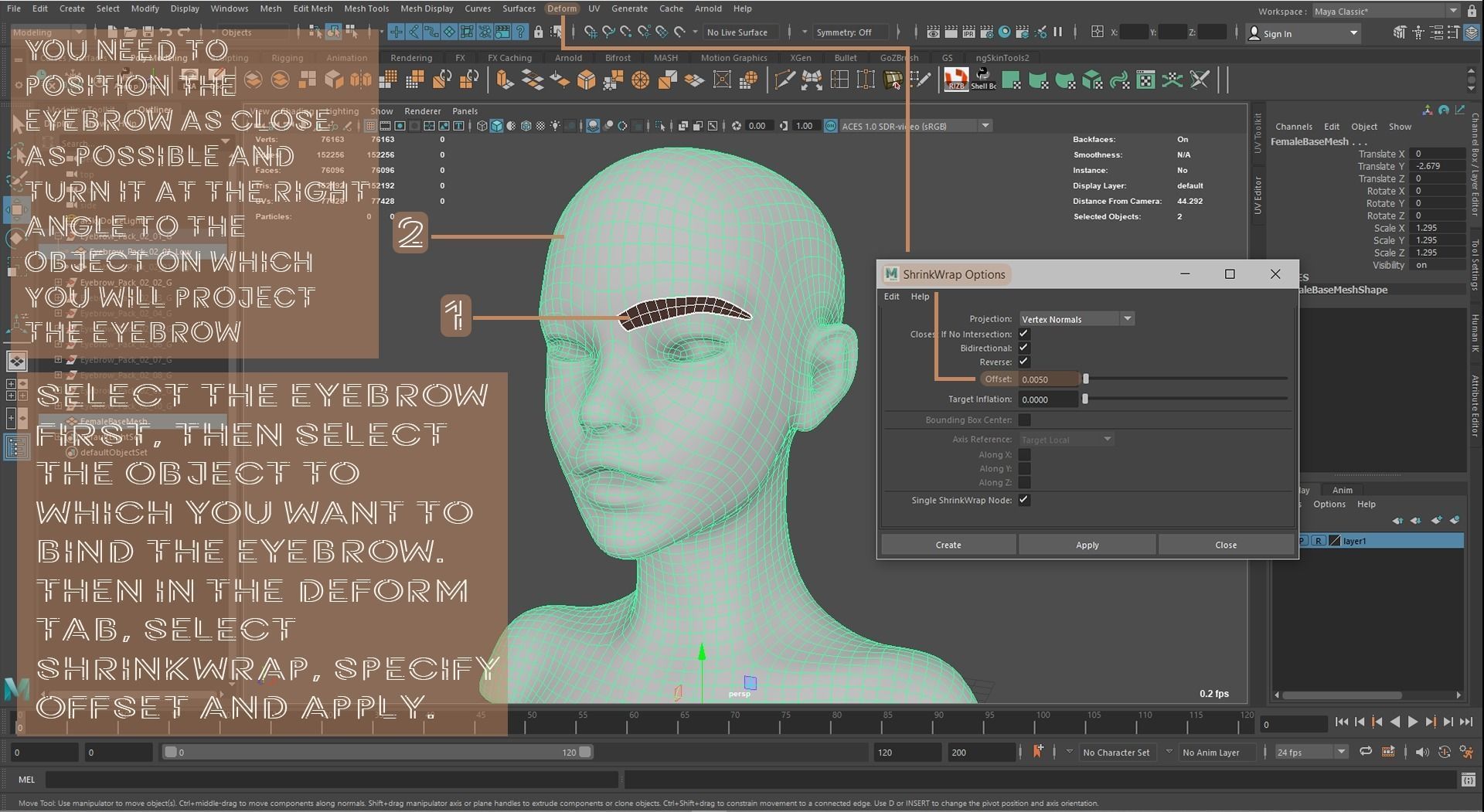
Task: Switch to the Anim layer tab
Action: [x=1343, y=490]
